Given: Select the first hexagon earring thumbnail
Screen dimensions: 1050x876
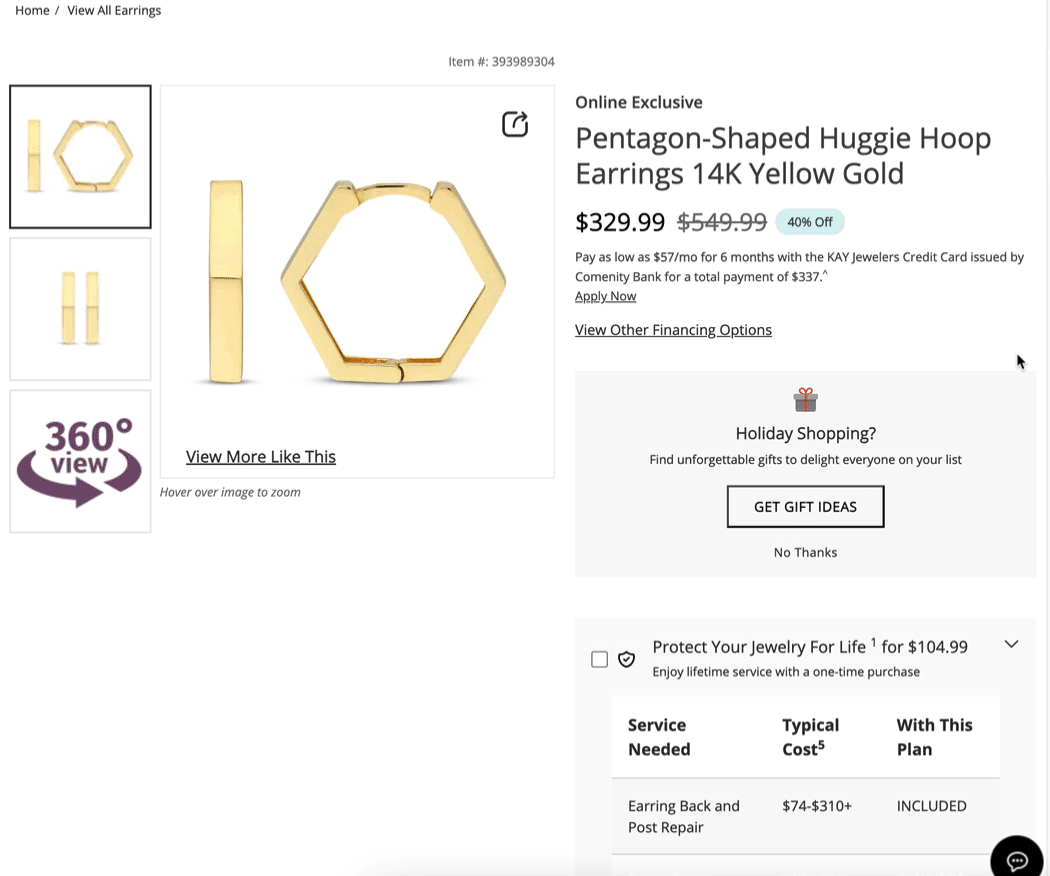Looking at the screenshot, I should click(80, 157).
